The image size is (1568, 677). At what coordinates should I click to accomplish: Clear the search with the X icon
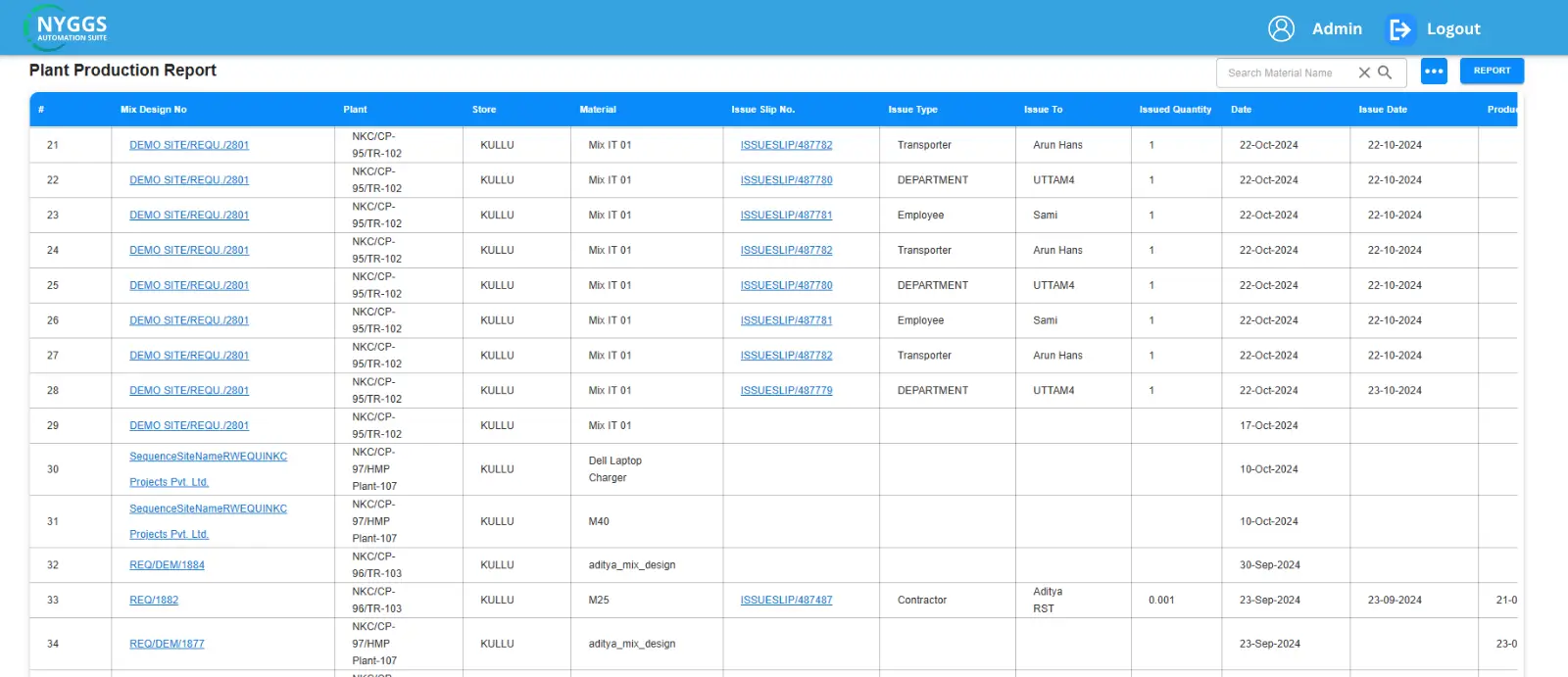(1364, 73)
